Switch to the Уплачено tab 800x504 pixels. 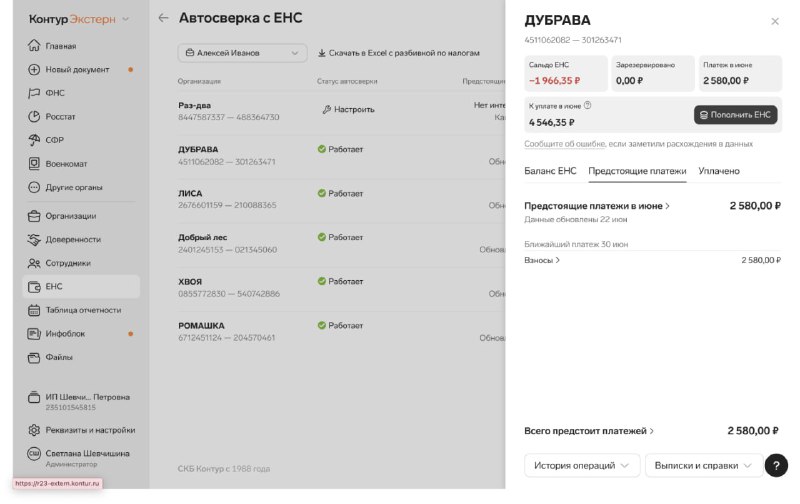718,171
